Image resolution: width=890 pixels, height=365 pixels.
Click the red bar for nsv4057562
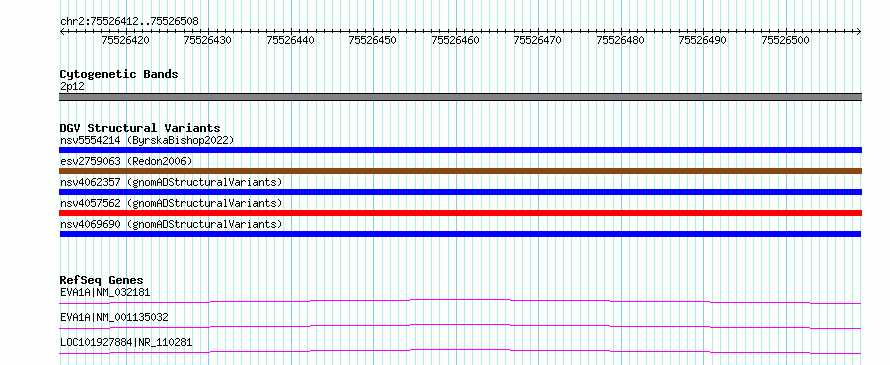coord(460,213)
